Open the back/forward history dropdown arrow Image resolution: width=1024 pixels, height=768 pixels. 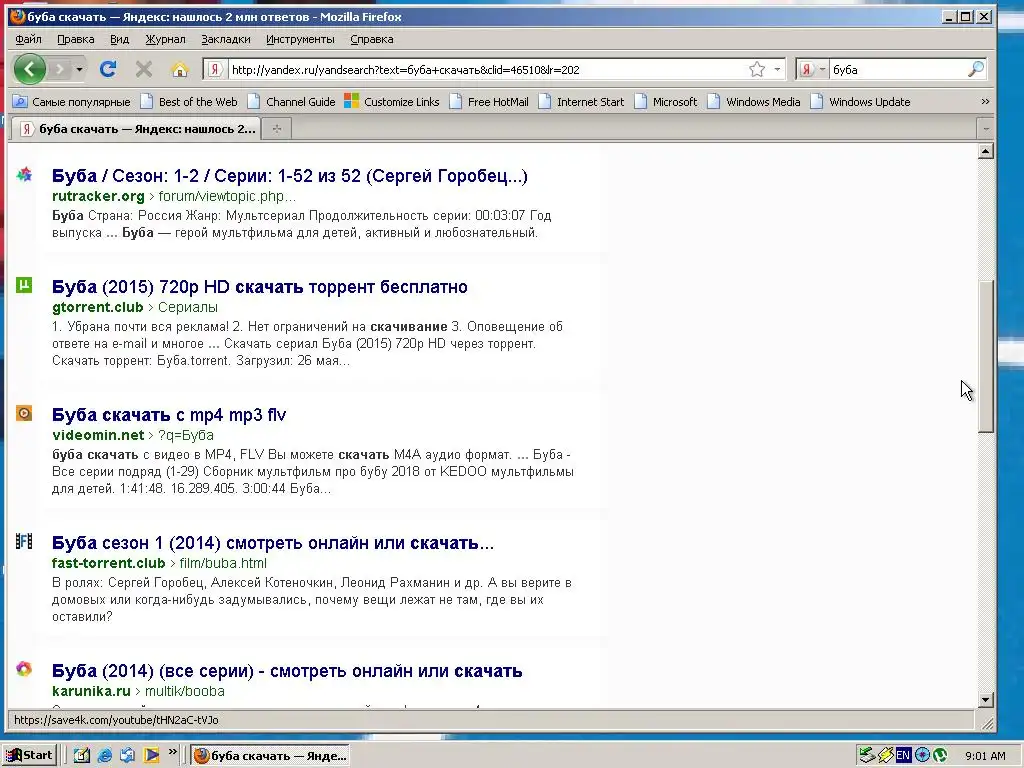click(80, 69)
